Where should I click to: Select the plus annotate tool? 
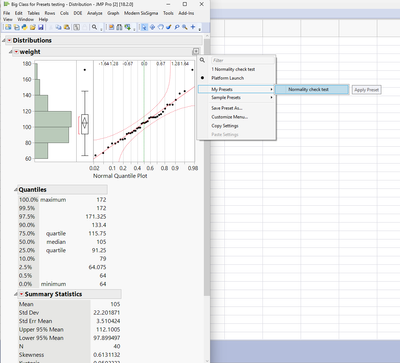point(193,27)
